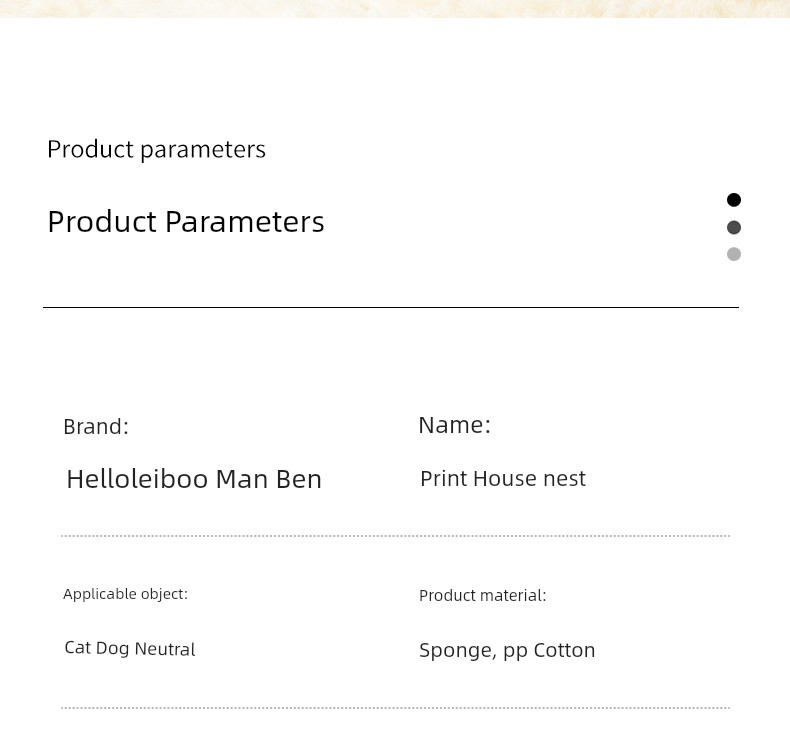Select the 'Helloleiboo Man Ben' brand text

[194, 478]
